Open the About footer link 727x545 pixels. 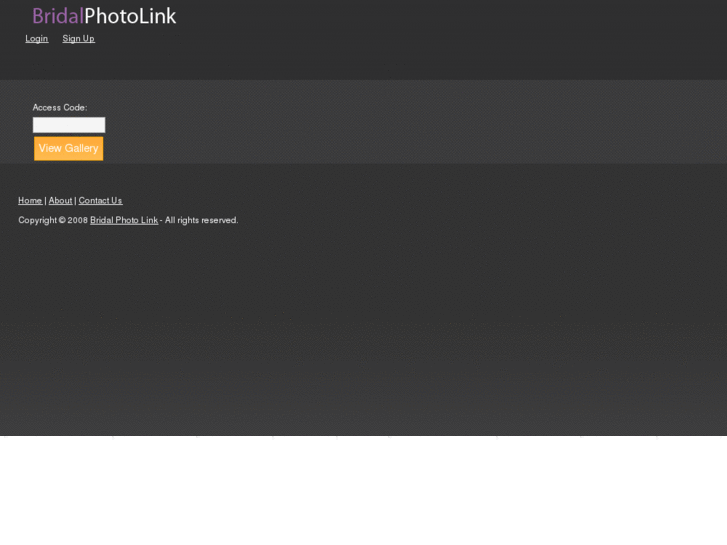pyautogui.click(x=60, y=201)
